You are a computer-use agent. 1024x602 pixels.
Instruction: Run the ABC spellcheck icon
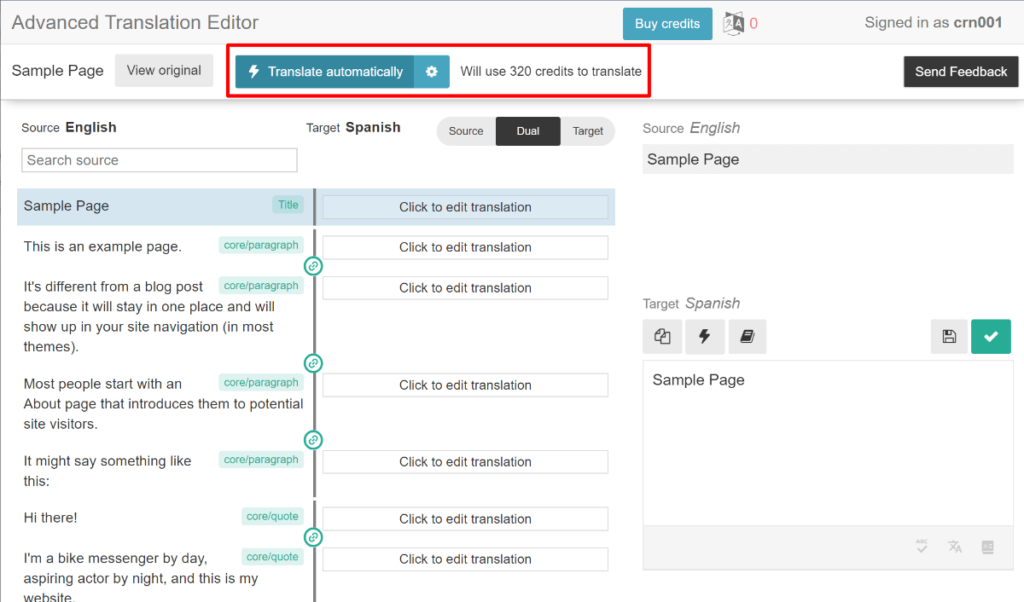click(921, 546)
